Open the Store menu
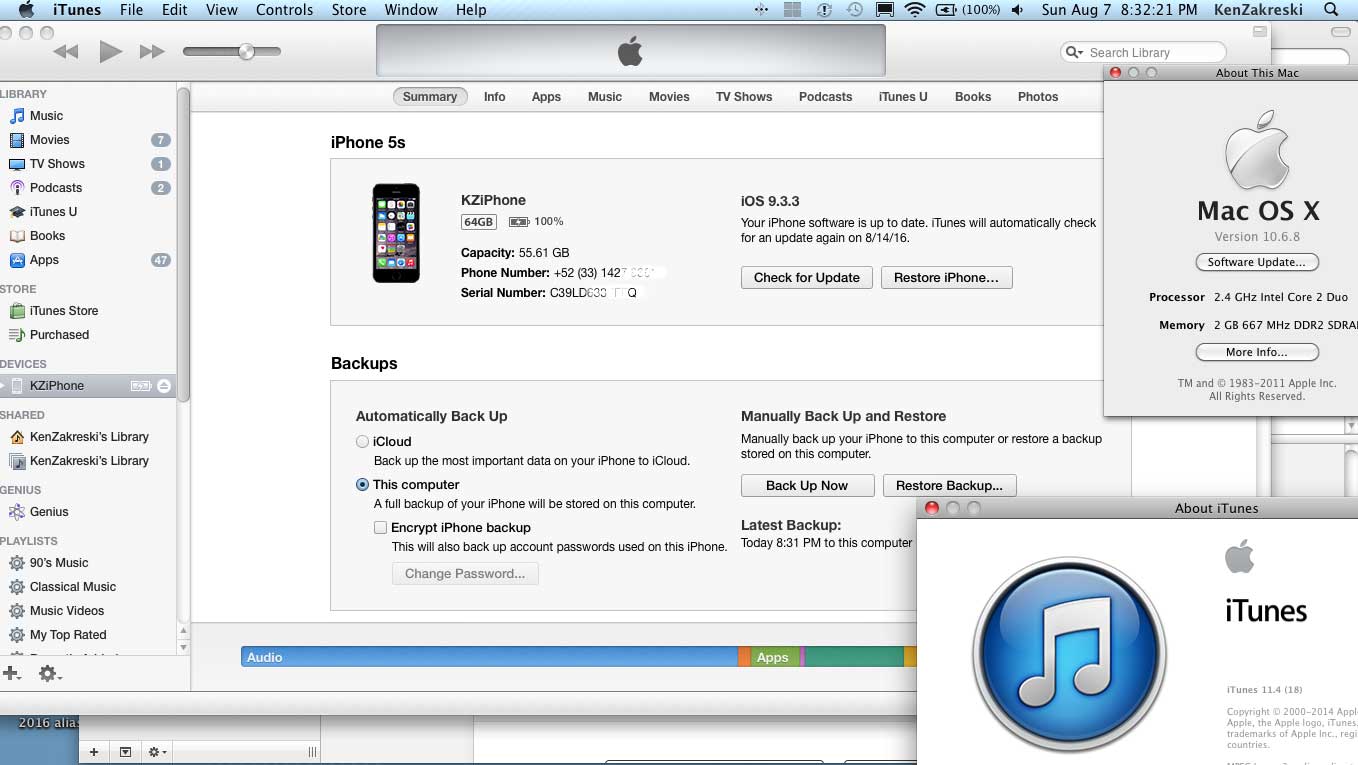 pos(349,10)
